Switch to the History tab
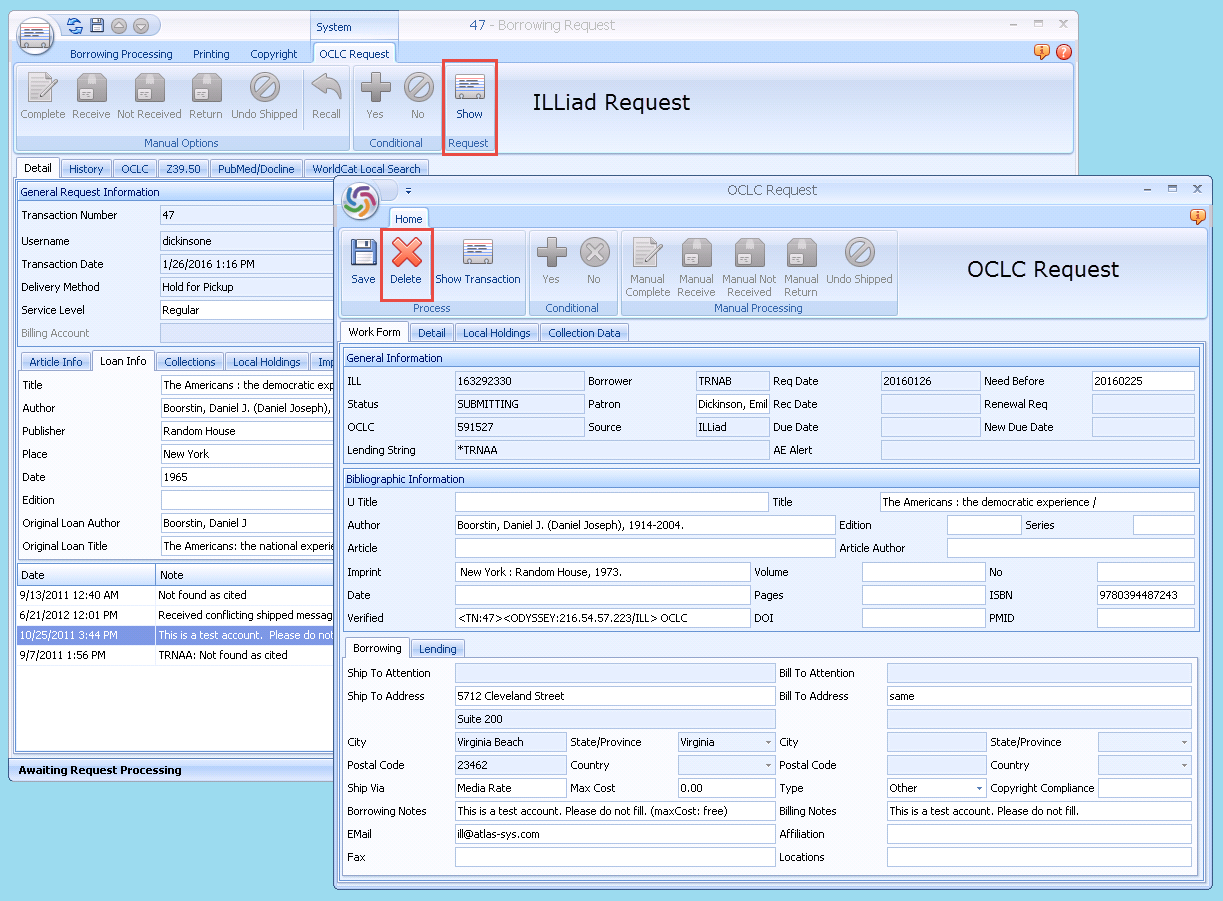Screen dimensions: 1223x901 [86, 168]
